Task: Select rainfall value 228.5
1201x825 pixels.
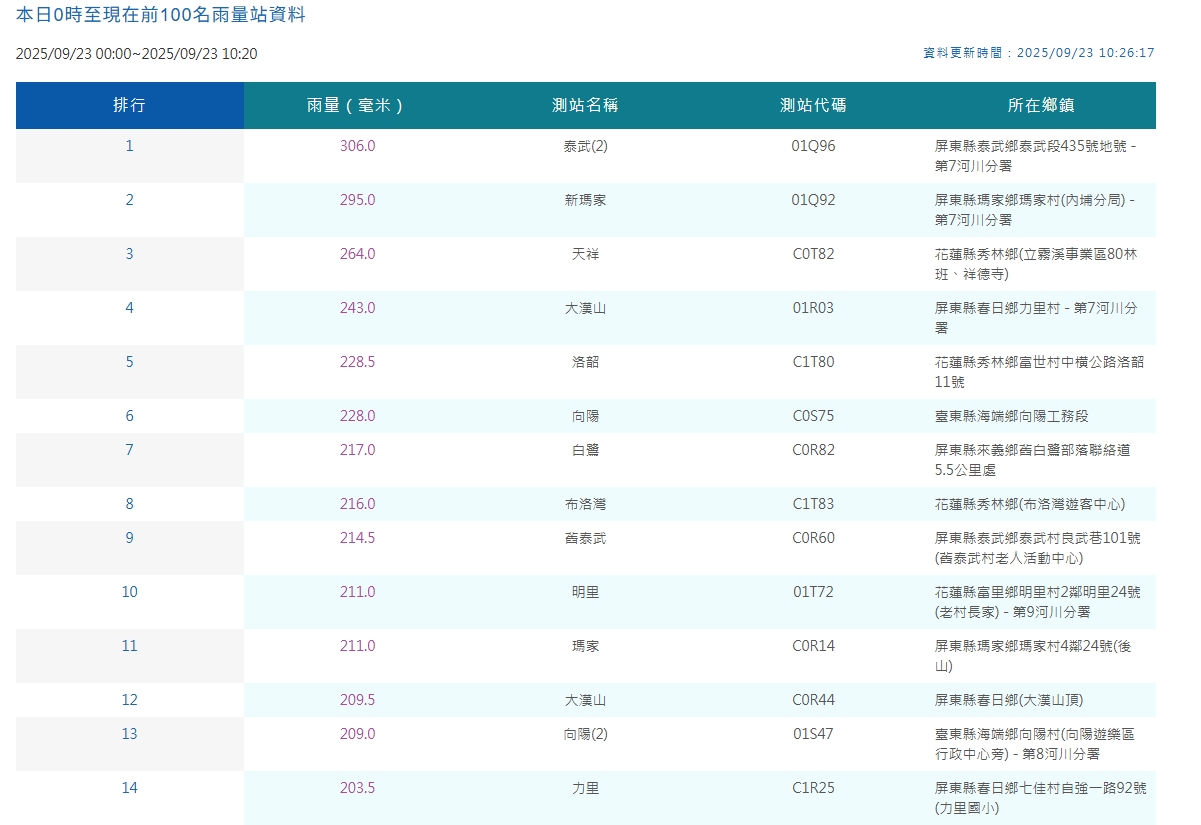Action: click(x=358, y=362)
